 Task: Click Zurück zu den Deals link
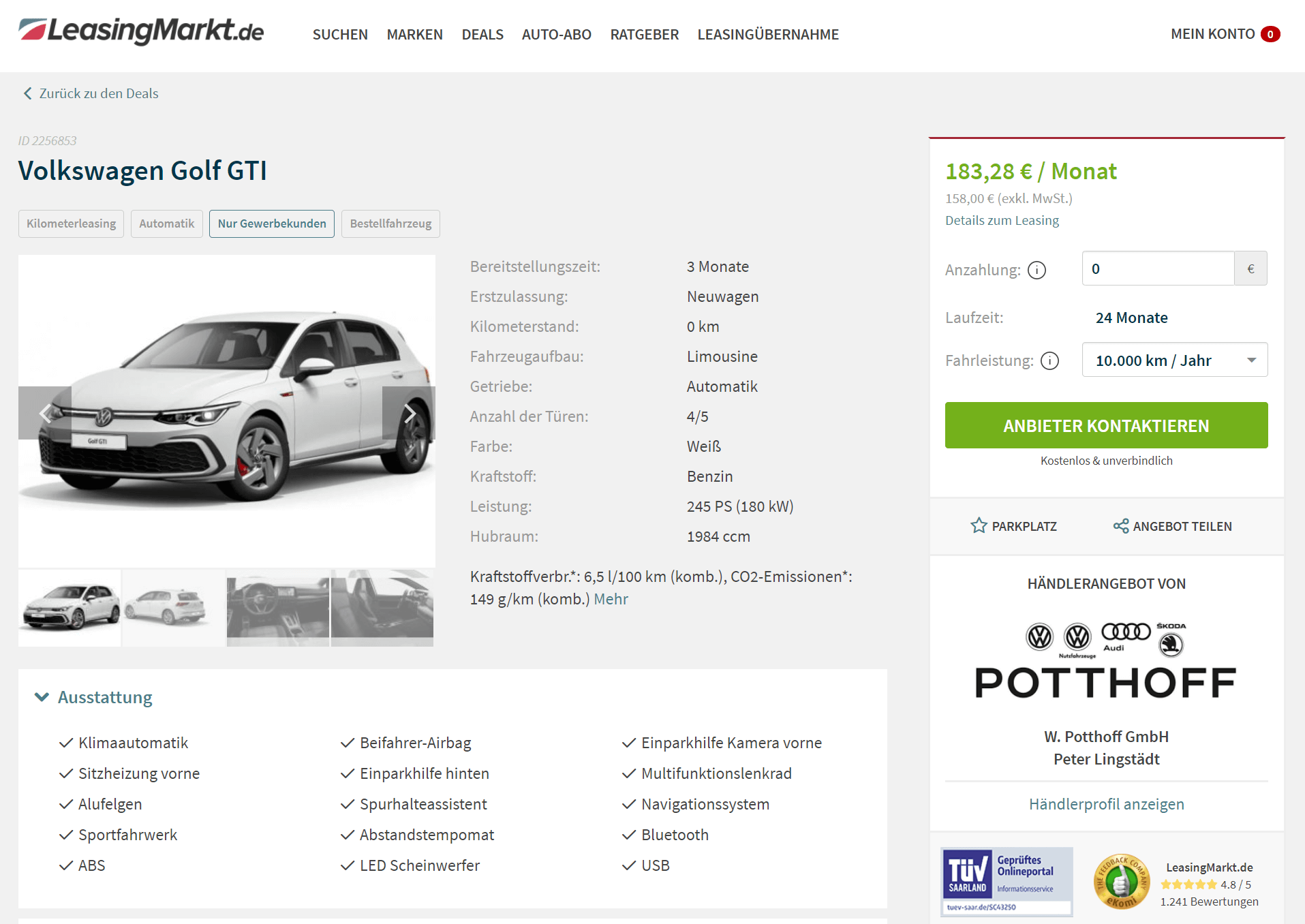pyautogui.click(x=99, y=93)
